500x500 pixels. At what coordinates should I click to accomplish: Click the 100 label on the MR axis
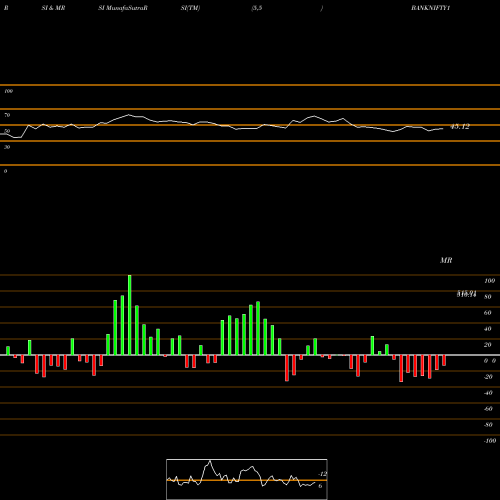coord(490,281)
